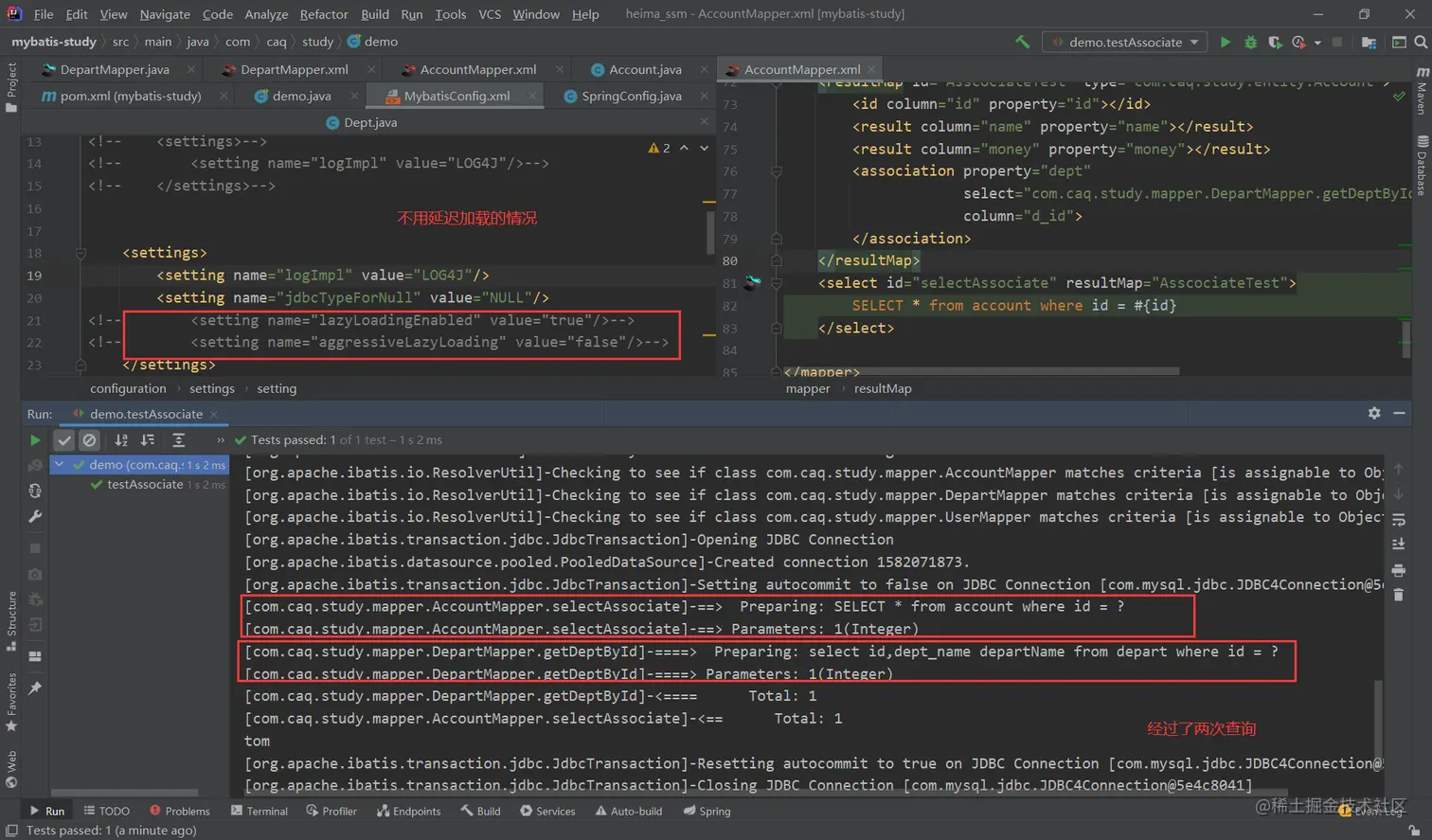Viewport: 1432px width, 840px height.
Task: Expand all test results in the tree
Action: 178,440
